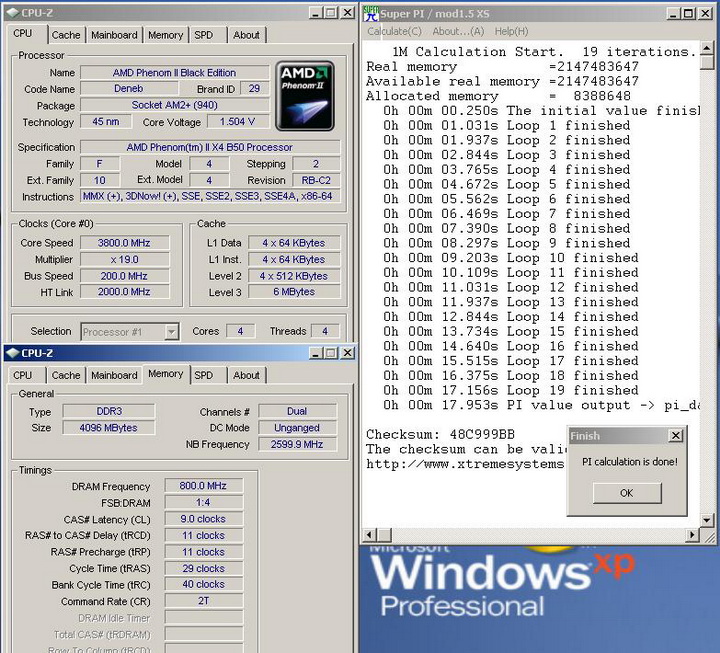The height and width of the screenshot is (653, 720).
Task: Click the Instructions field listing MMX, SSE
Action: 210,197
